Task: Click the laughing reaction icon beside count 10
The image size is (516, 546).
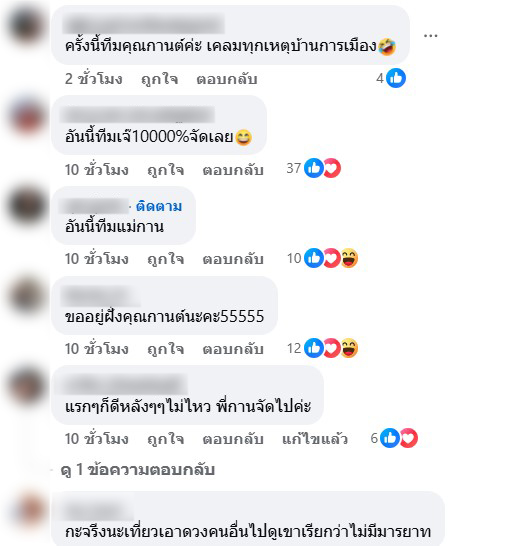Action: [x=349, y=258]
